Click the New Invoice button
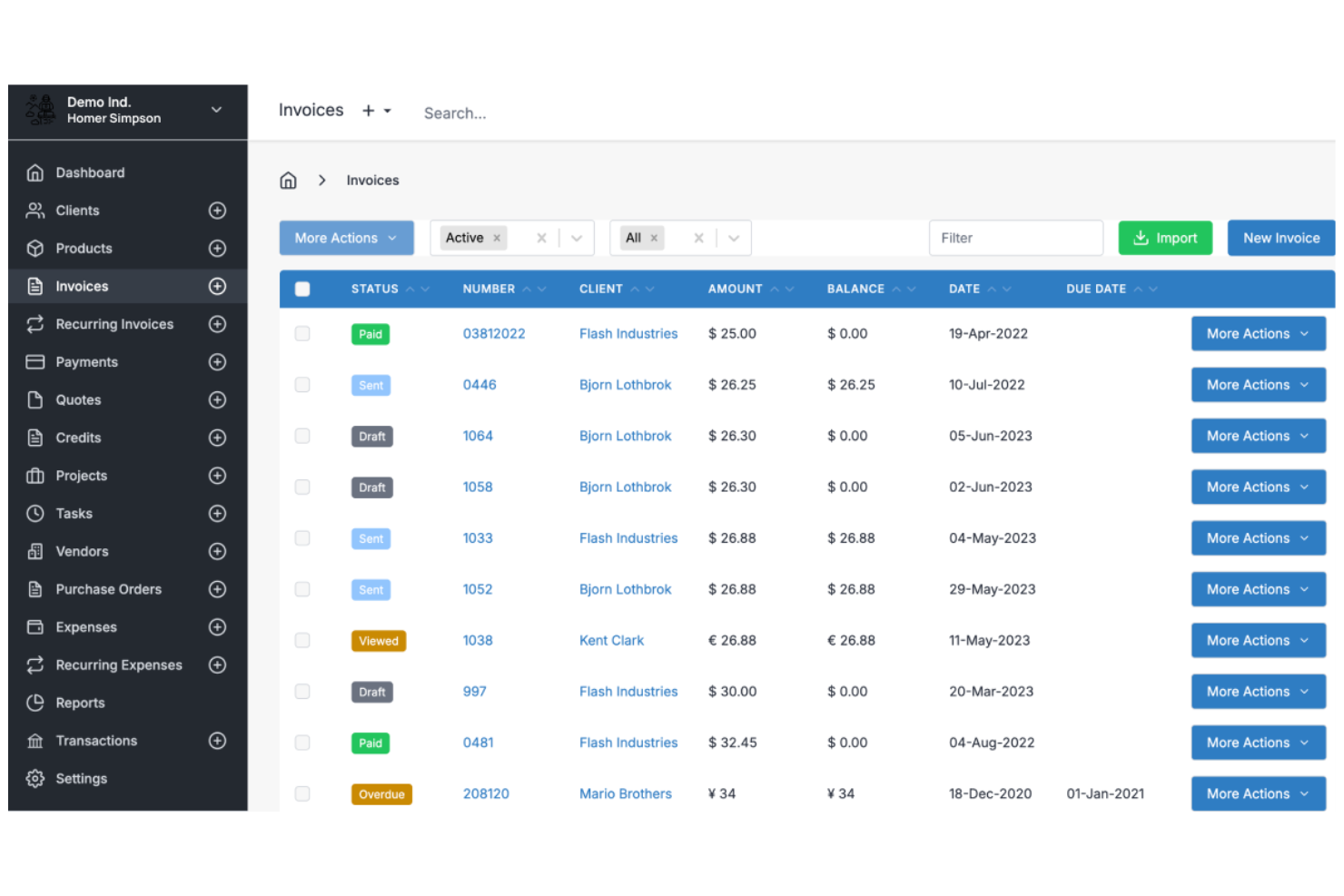The image size is (1344, 896). click(1280, 237)
